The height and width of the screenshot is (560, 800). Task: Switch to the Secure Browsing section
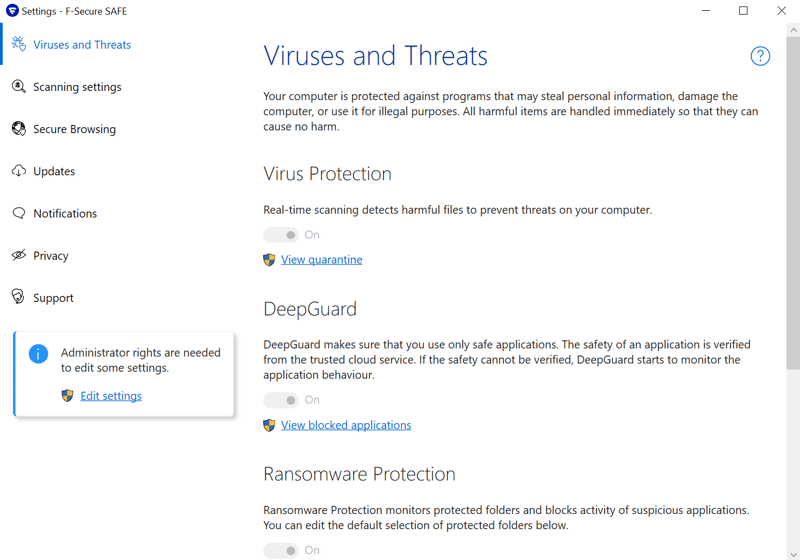[x=74, y=130]
